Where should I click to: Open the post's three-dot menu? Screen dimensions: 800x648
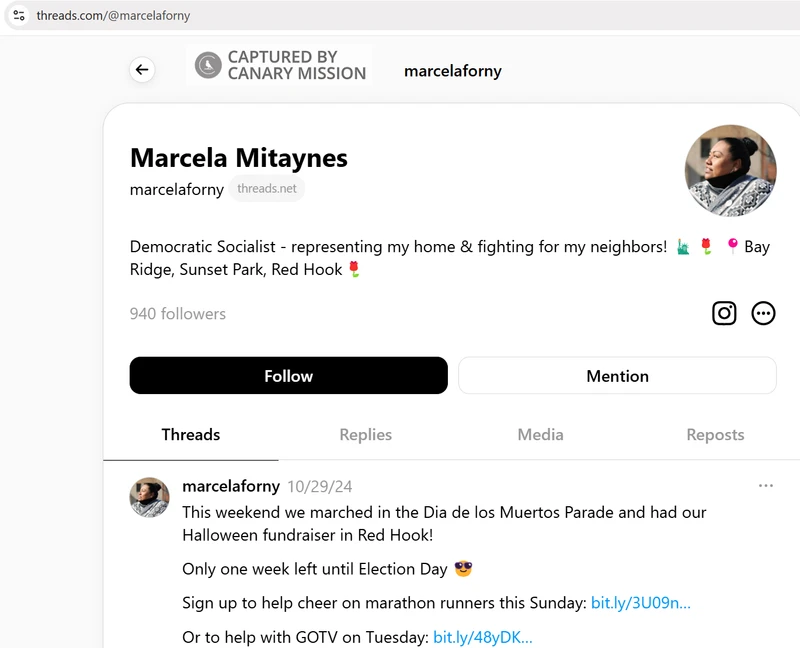[x=765, y=486]
